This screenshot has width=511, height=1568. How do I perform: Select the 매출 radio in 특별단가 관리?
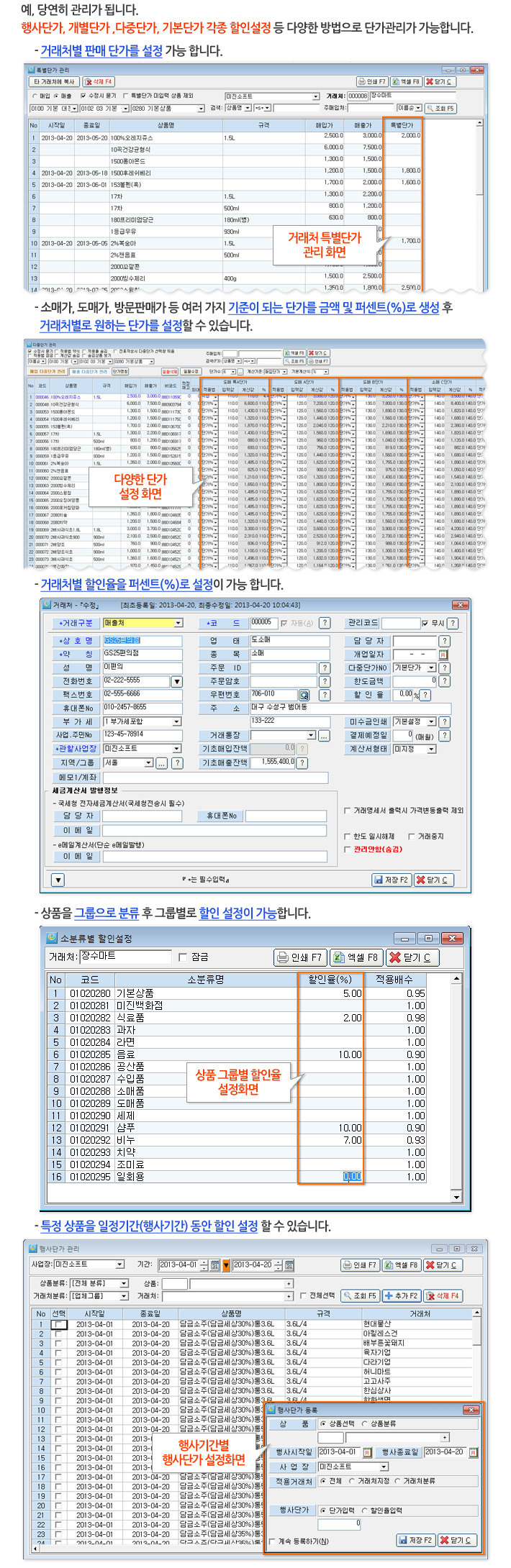(57, 95)
